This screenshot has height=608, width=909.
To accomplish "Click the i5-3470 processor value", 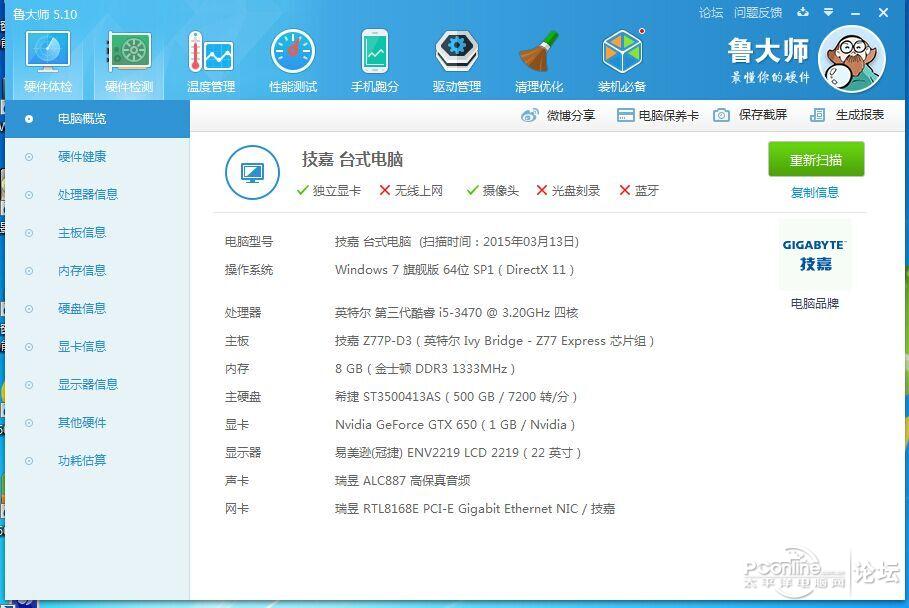I will tap(456, 312).
